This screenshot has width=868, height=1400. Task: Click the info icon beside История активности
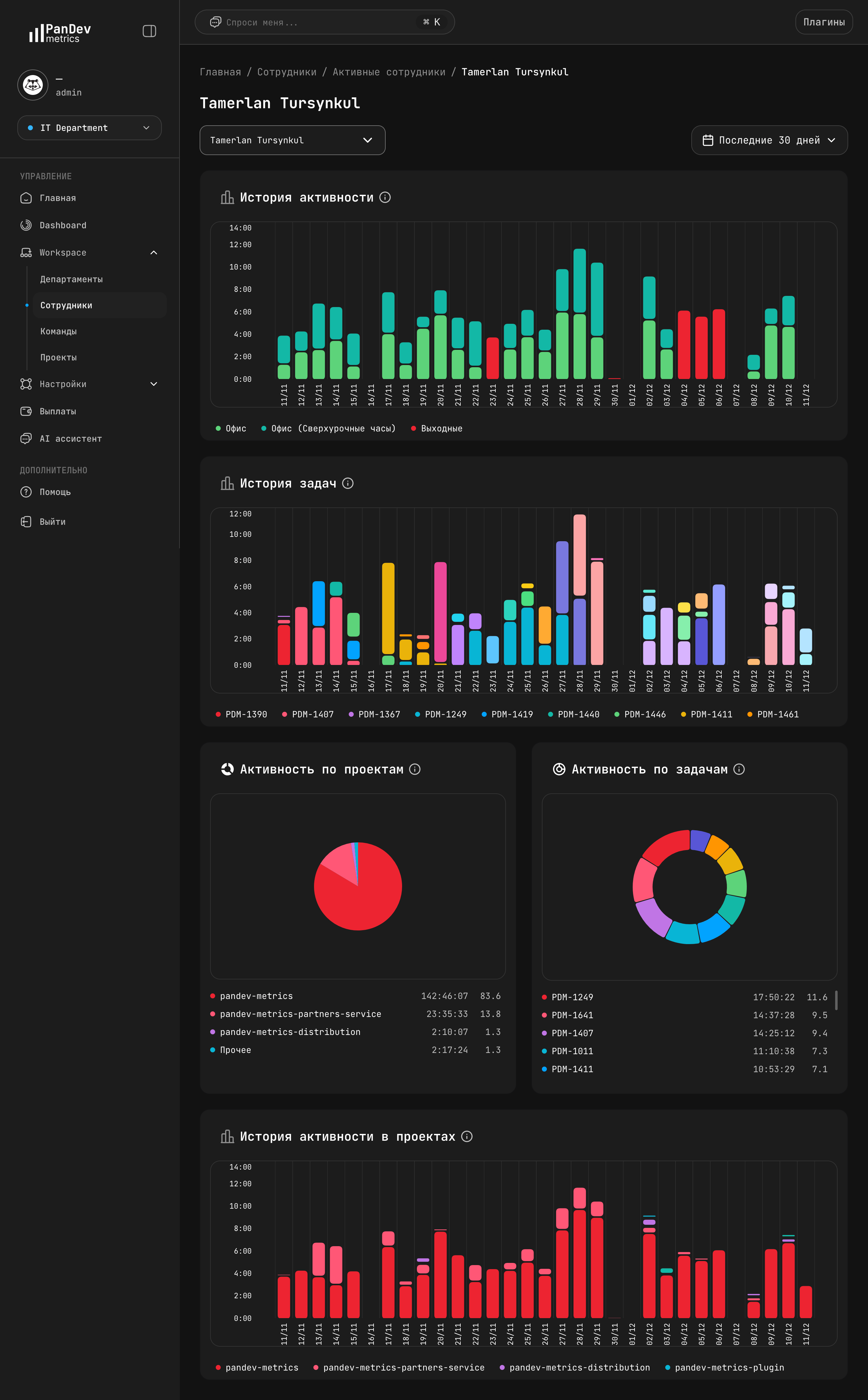click(x=385, y=198)
